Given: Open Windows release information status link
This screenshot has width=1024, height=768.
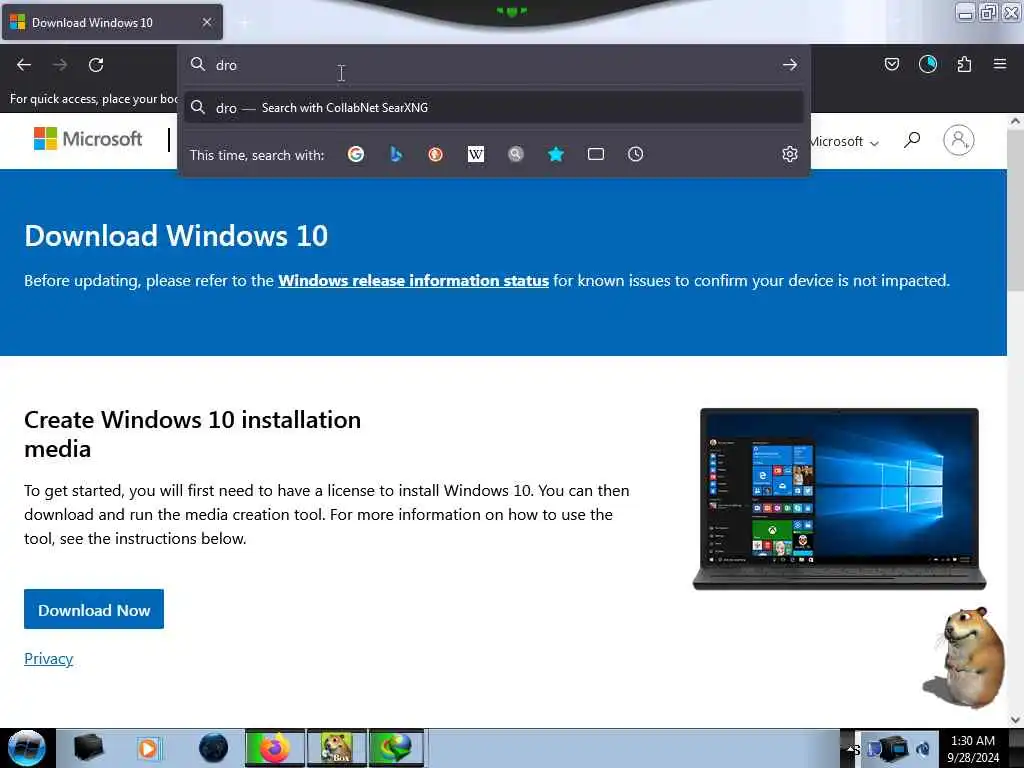Looking at the screenshot, I should coord(413,281).
